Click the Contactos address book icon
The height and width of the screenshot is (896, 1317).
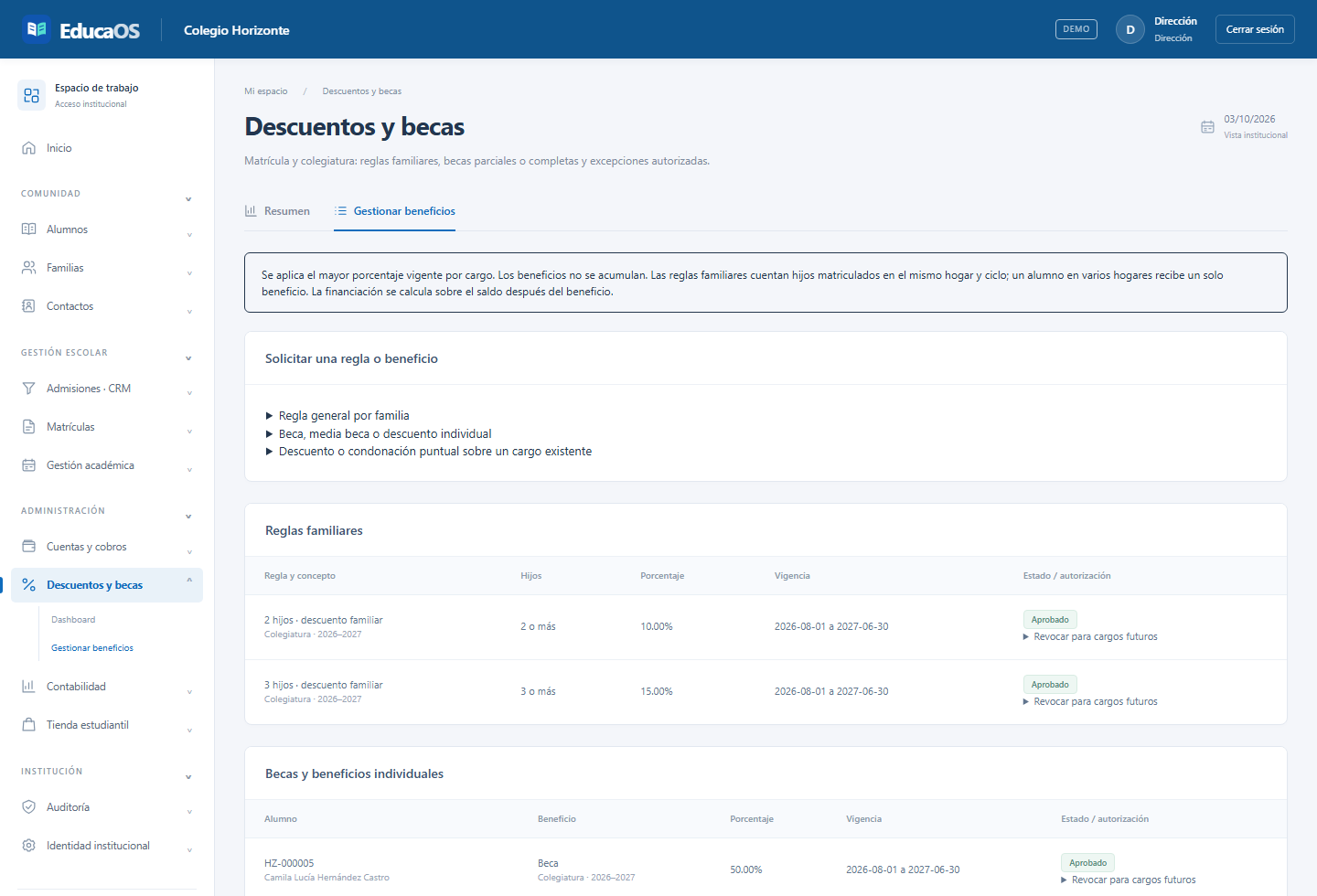28,306
